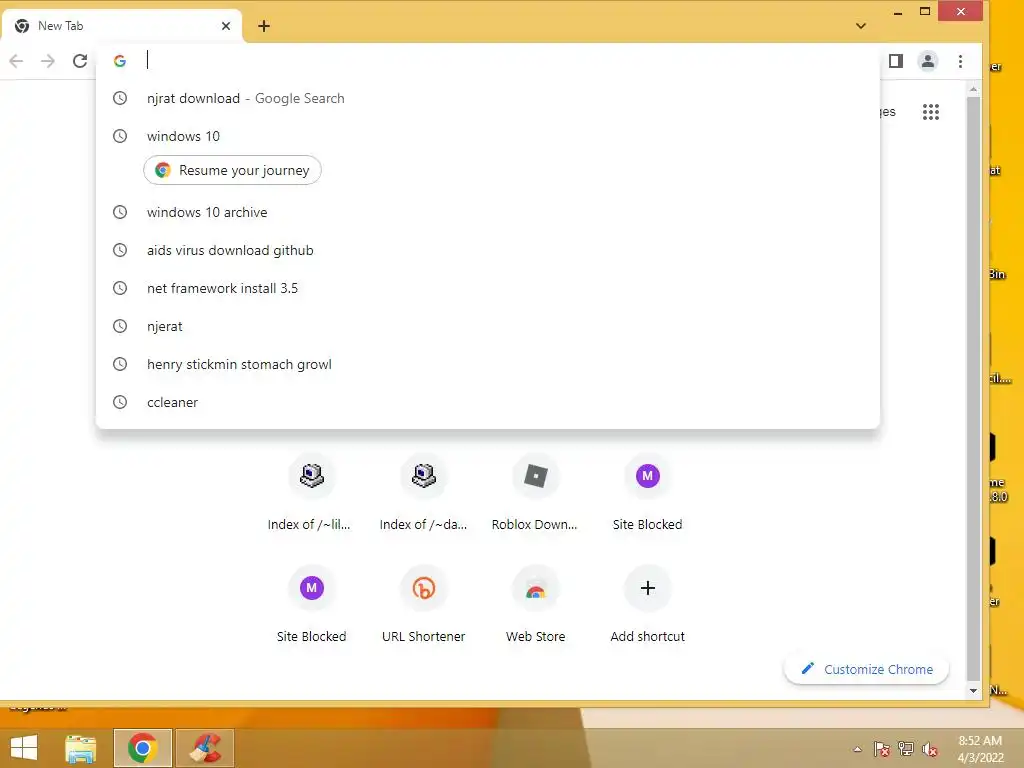Open the first-row Site Blocked shortcut
Image resolution: width=1024 pixels, height=768 pixels.
(x=648, y=494)
